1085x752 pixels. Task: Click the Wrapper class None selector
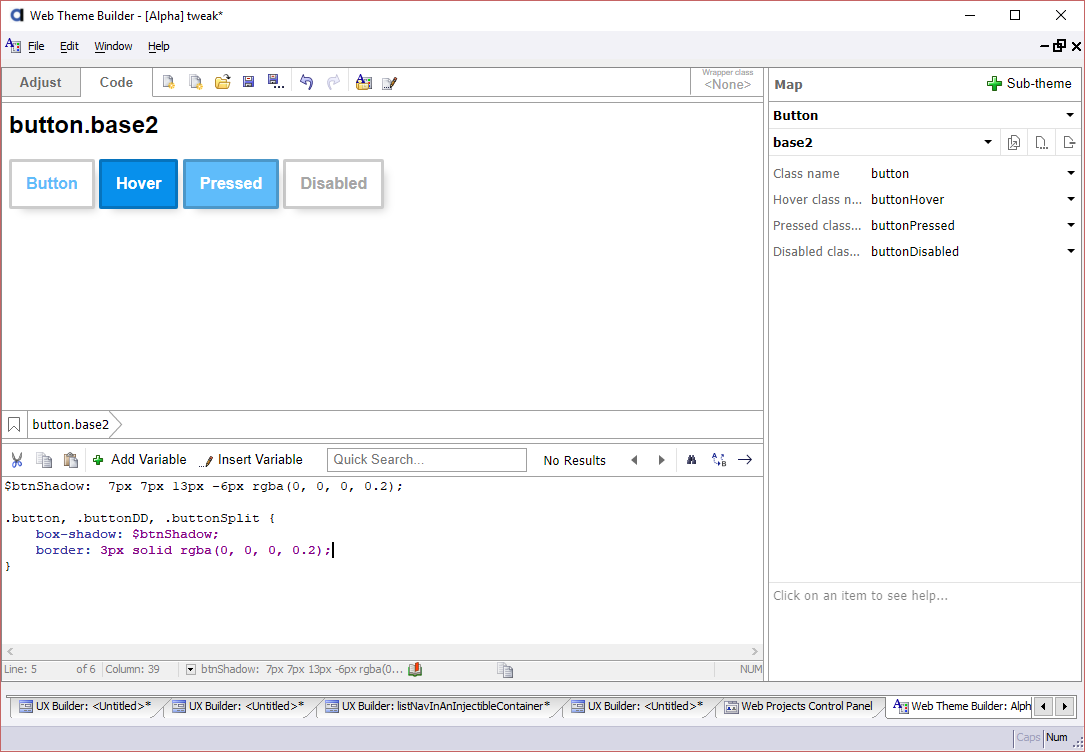point(727,80)
